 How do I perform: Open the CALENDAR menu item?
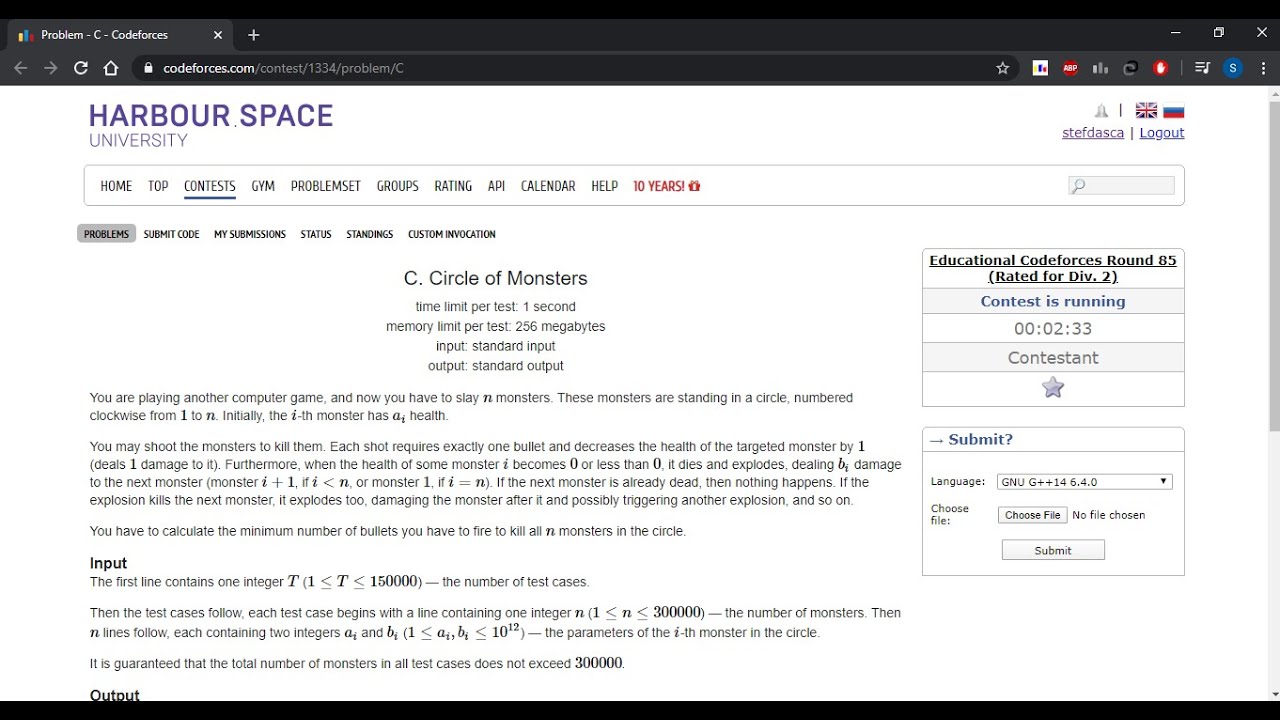[x=548, y=186]
